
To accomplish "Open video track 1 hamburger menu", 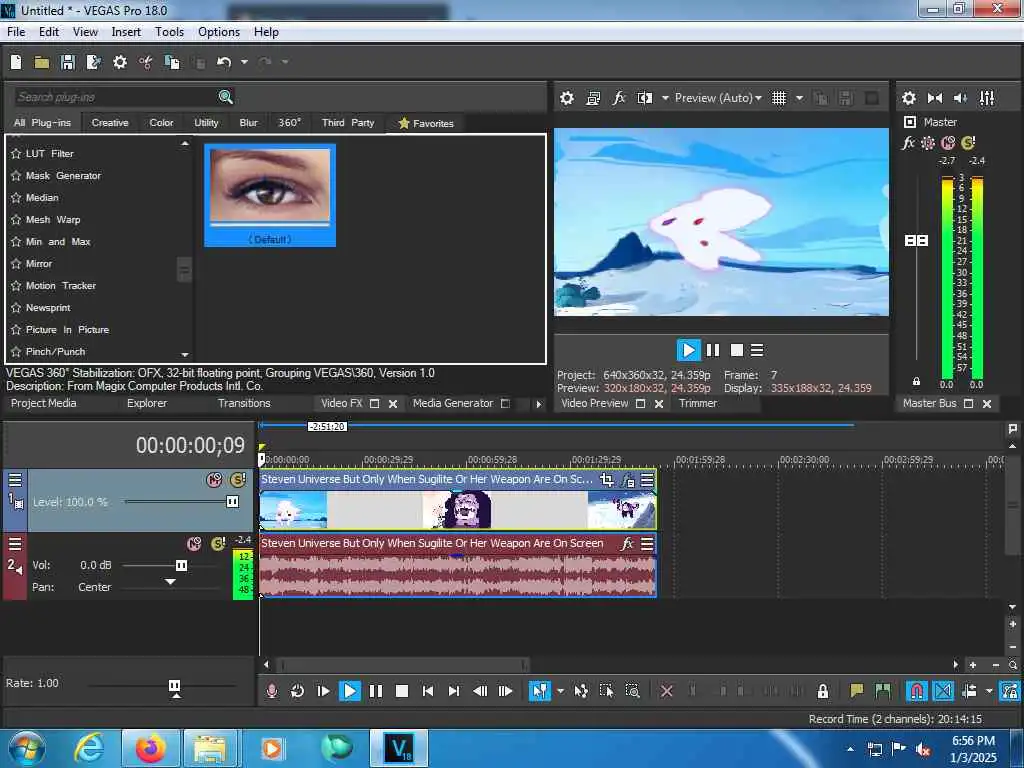I will pyautogui.click(x=15, y=480).
